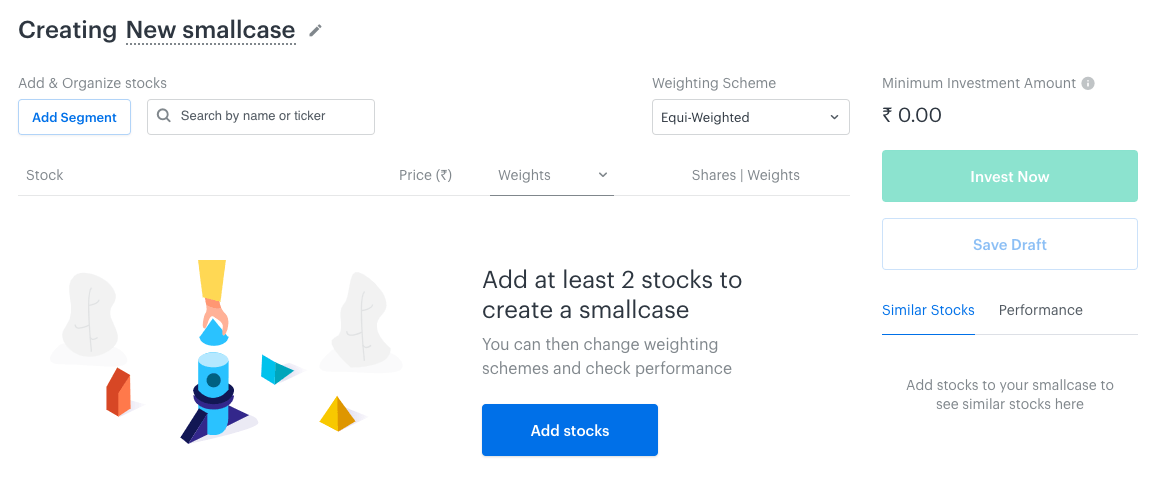This screenshot has height=477, width=1164.
Task: Click the pencil edit icon beside smallcase name
Action: click(x=316, y=30)
